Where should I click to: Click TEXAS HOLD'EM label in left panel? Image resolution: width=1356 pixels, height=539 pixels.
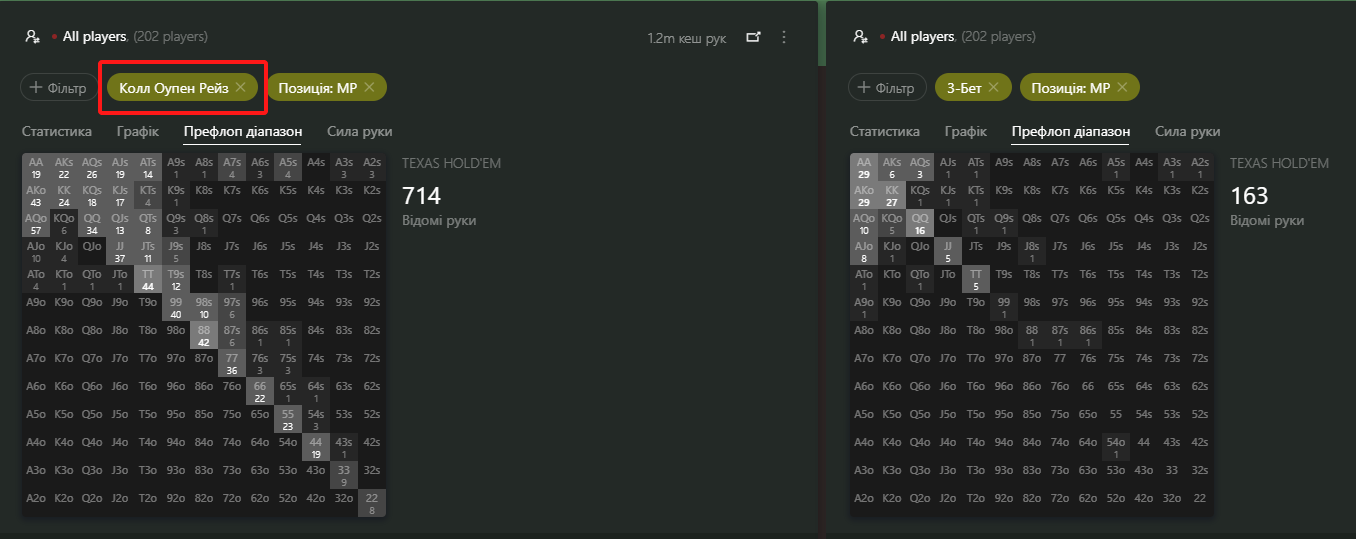pyautogui.click(x=451, y=163)
